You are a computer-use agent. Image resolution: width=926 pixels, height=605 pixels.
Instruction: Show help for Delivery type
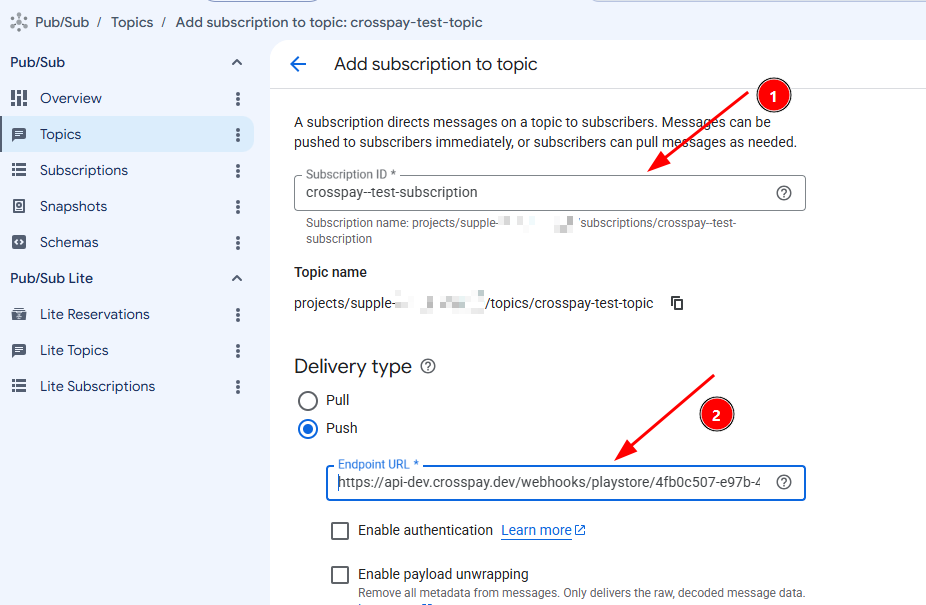[x=428, y=366]
